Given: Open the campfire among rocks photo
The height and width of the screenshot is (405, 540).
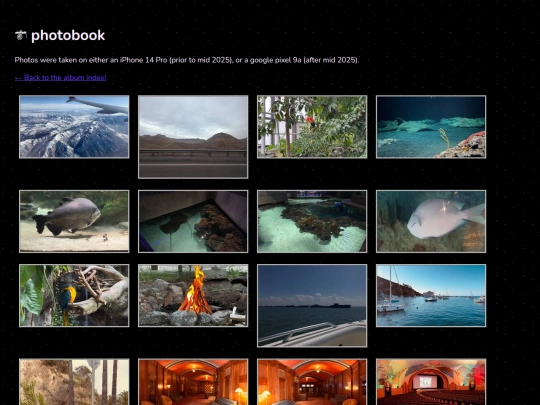Looking at the screenshot, I should tap(193, 295).
